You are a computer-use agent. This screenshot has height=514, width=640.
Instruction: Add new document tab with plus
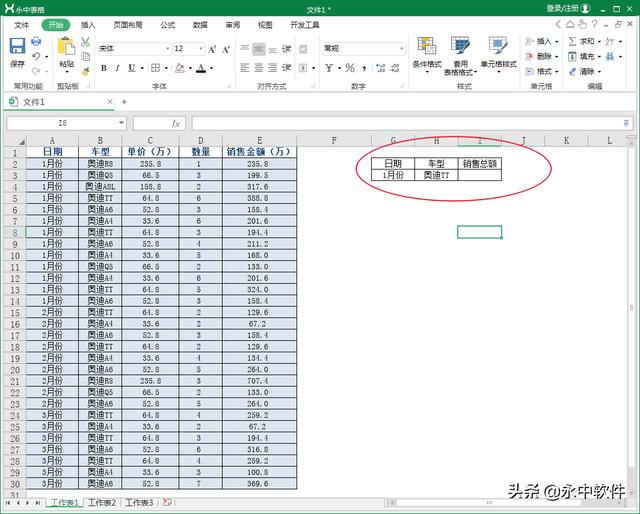(124, 102)
